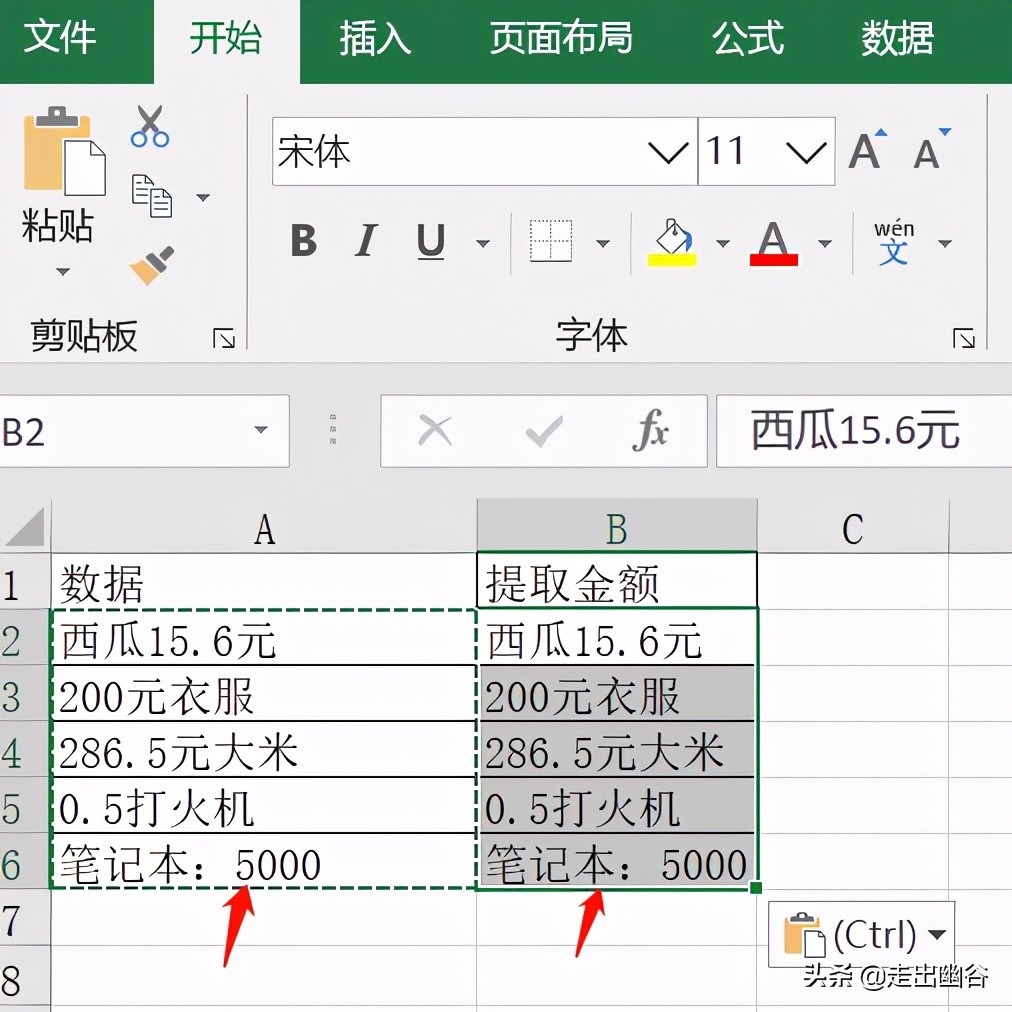Expand the Underline style dropdown arrow
This screenshot has width=1012, height=1012.
coord(482,243)
